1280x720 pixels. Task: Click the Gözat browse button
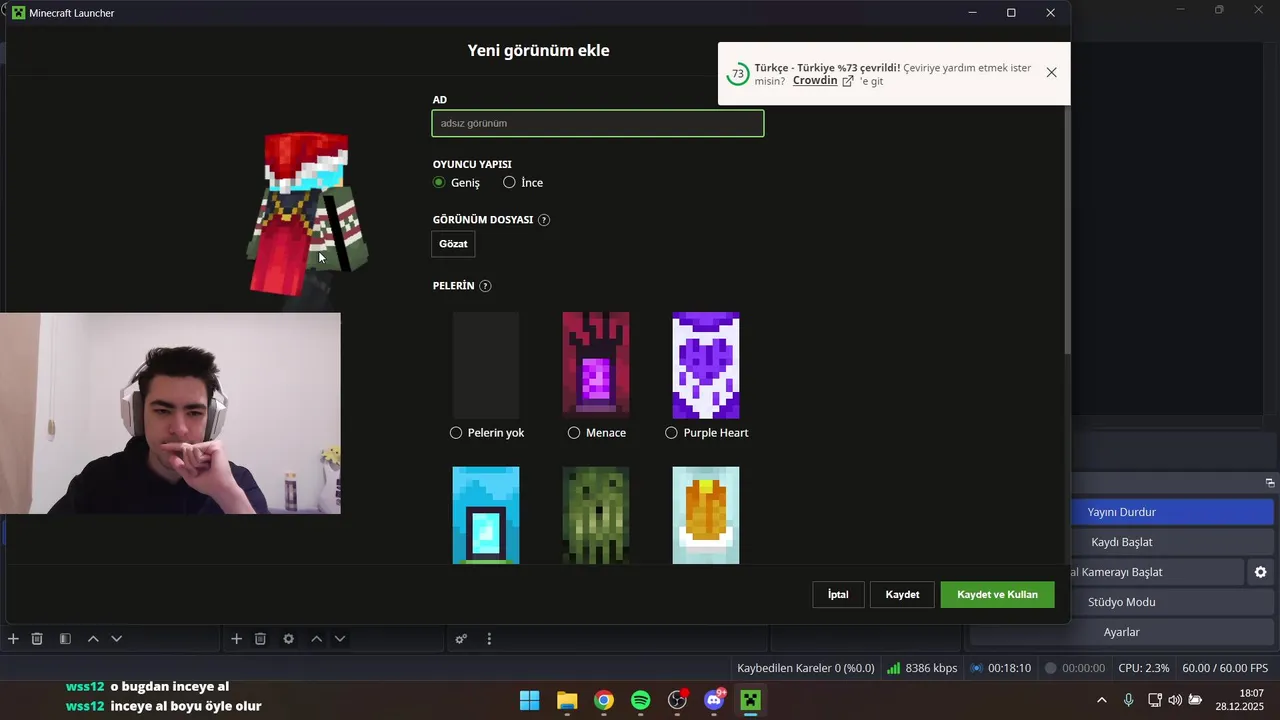(453, 244)
